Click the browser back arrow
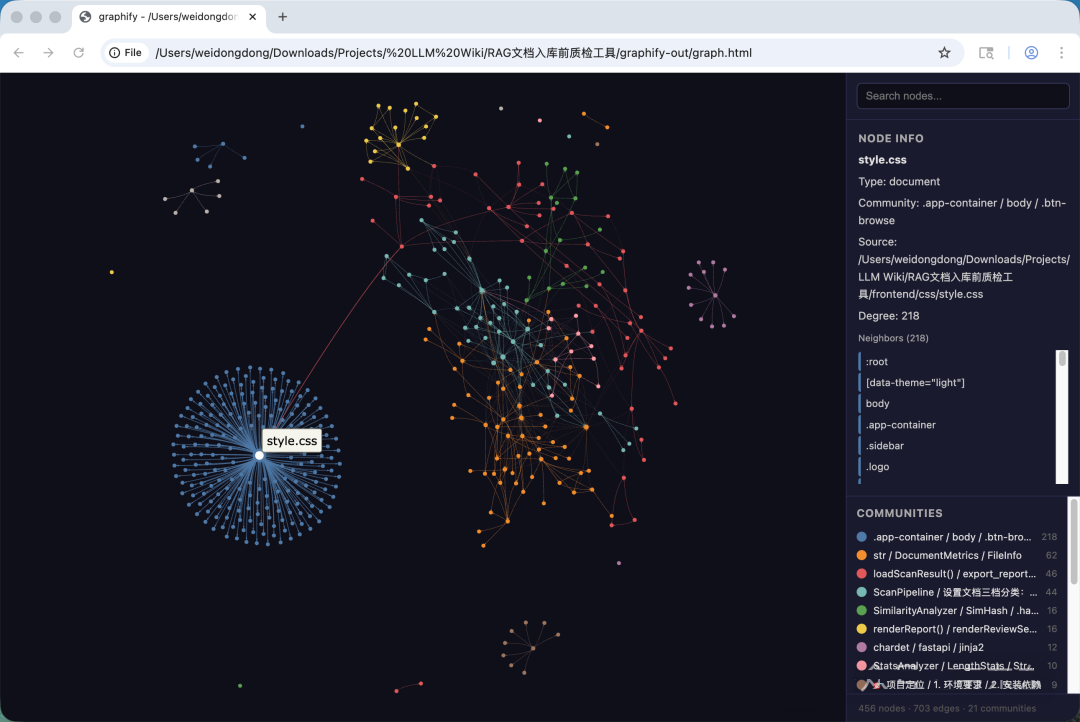 (19, 53)
